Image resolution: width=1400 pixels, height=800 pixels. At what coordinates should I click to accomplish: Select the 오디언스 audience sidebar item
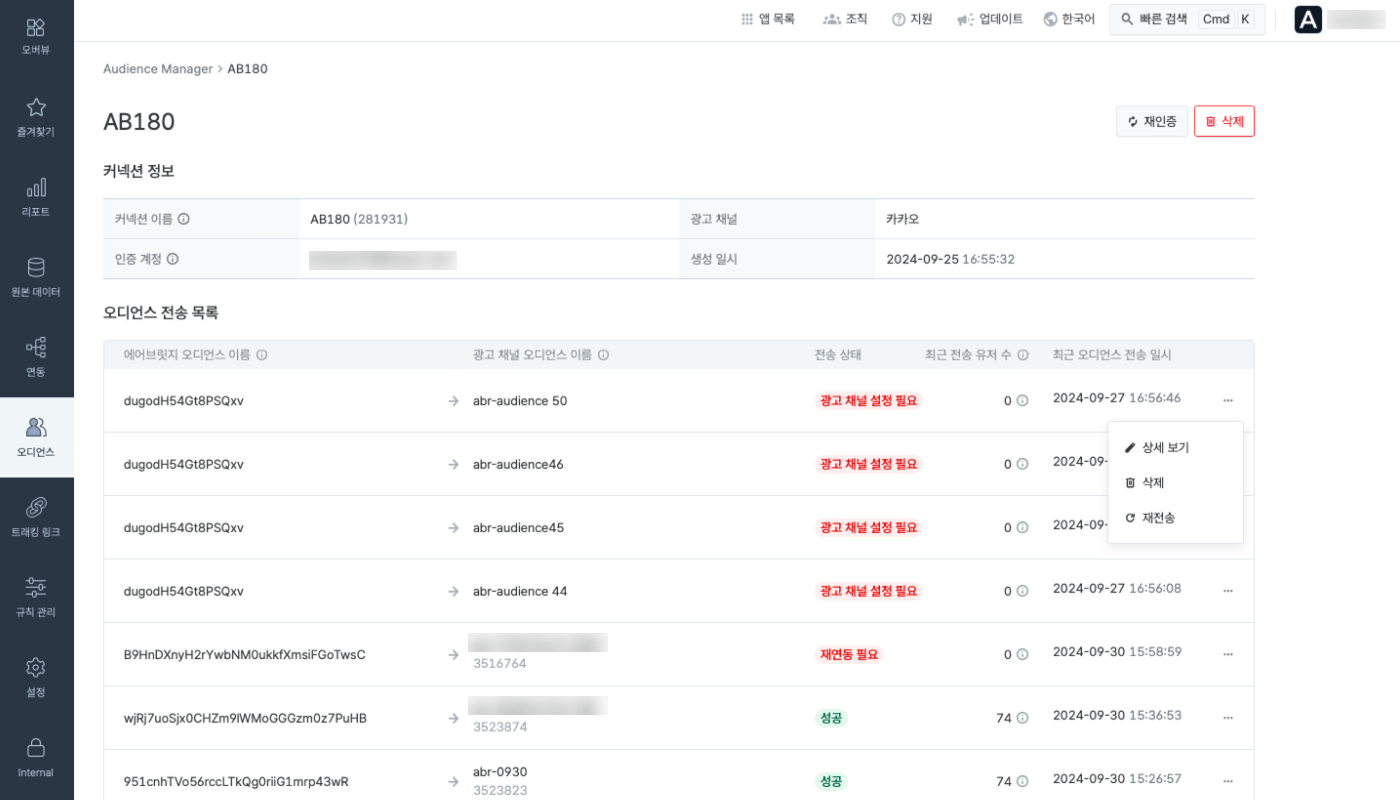[36, 437]
